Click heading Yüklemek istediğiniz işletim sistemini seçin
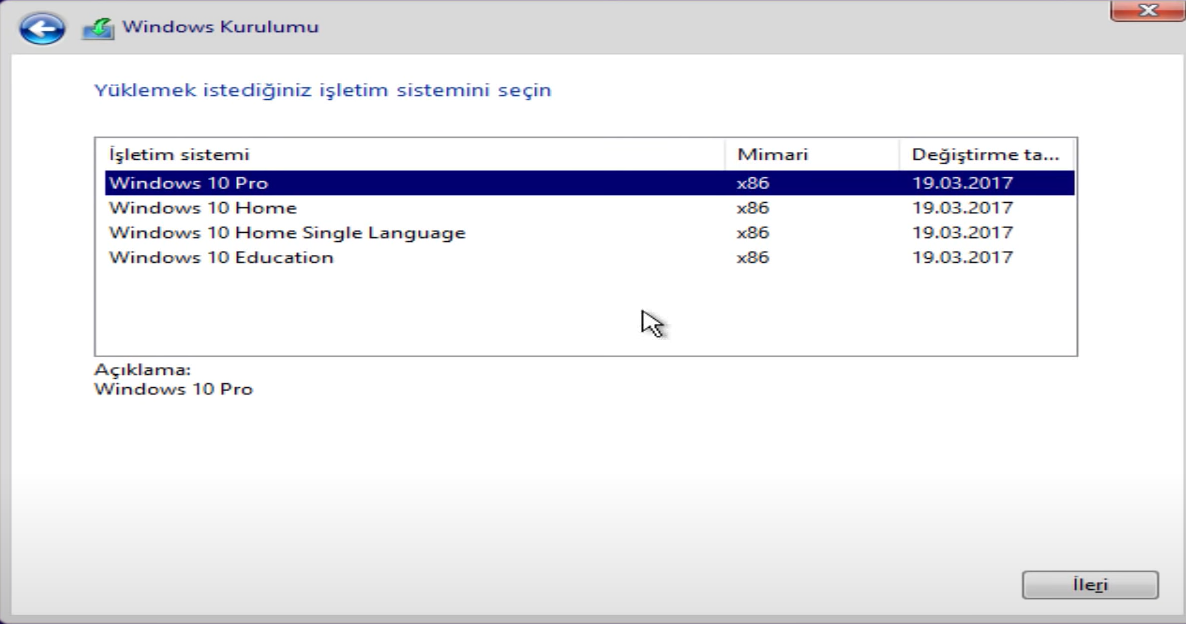The width and height of the screenshot is (1186, 624). click(322, 90)
